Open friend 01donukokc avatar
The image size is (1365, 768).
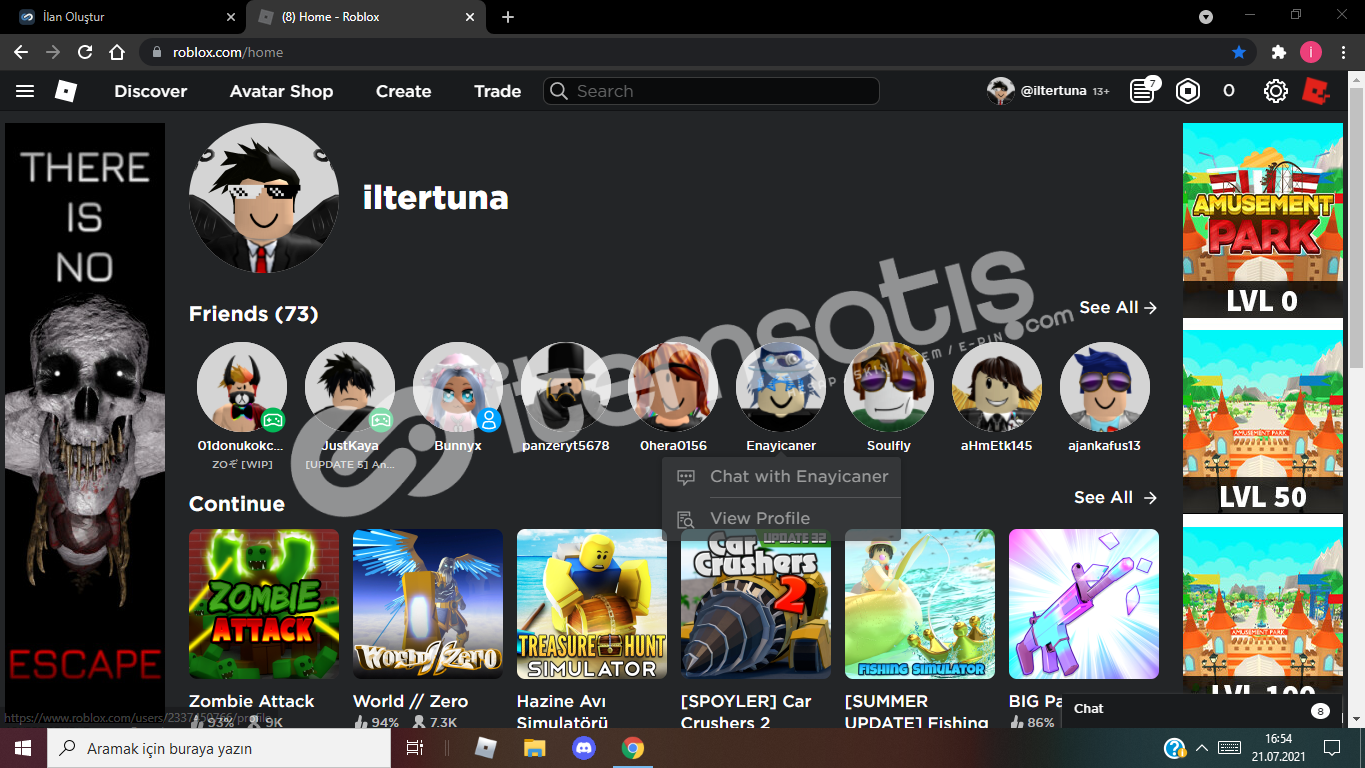click(242, 387)
